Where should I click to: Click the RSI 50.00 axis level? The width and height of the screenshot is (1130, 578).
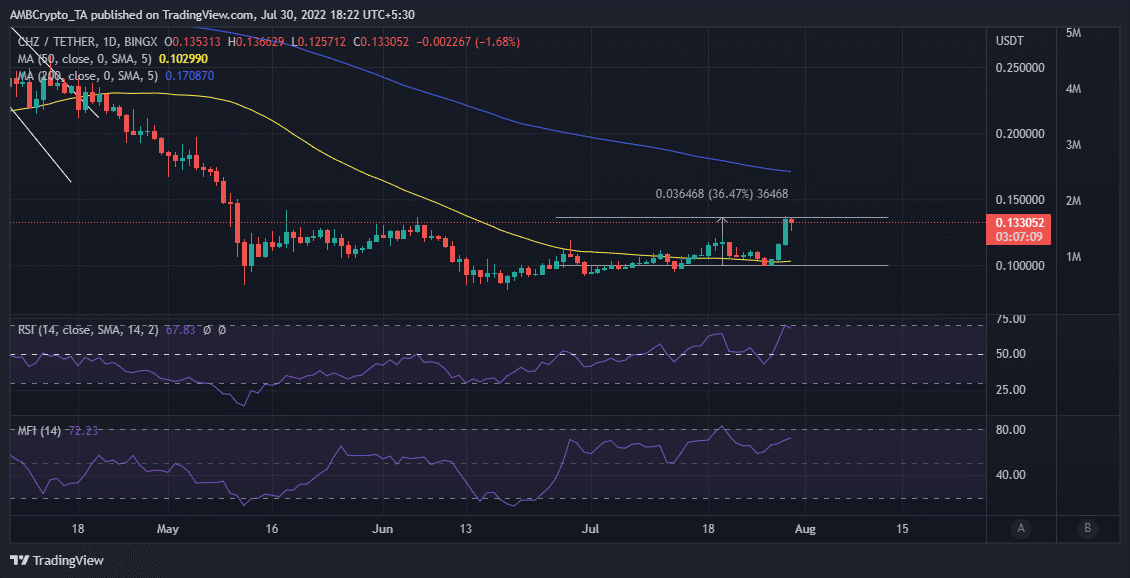(1010, 354)
